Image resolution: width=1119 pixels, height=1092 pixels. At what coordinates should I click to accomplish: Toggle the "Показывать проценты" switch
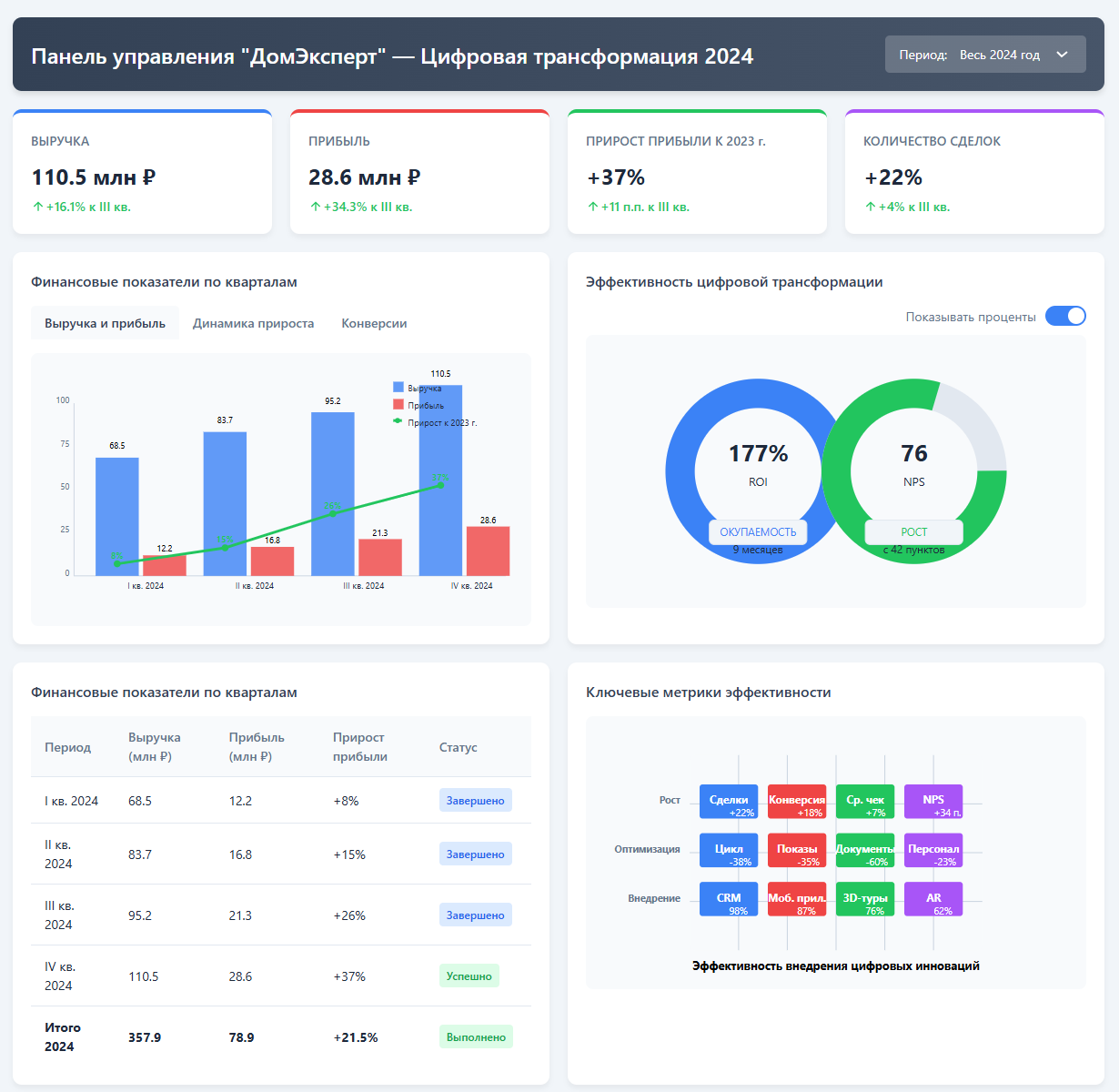[x=1065, y=317]
